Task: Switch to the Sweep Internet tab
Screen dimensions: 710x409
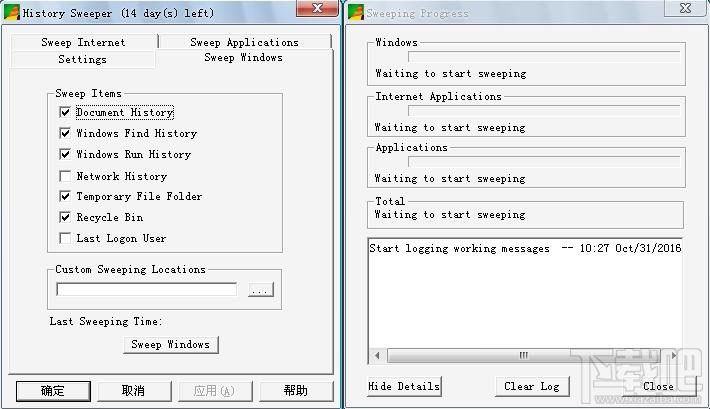Action: coord(83,42)
